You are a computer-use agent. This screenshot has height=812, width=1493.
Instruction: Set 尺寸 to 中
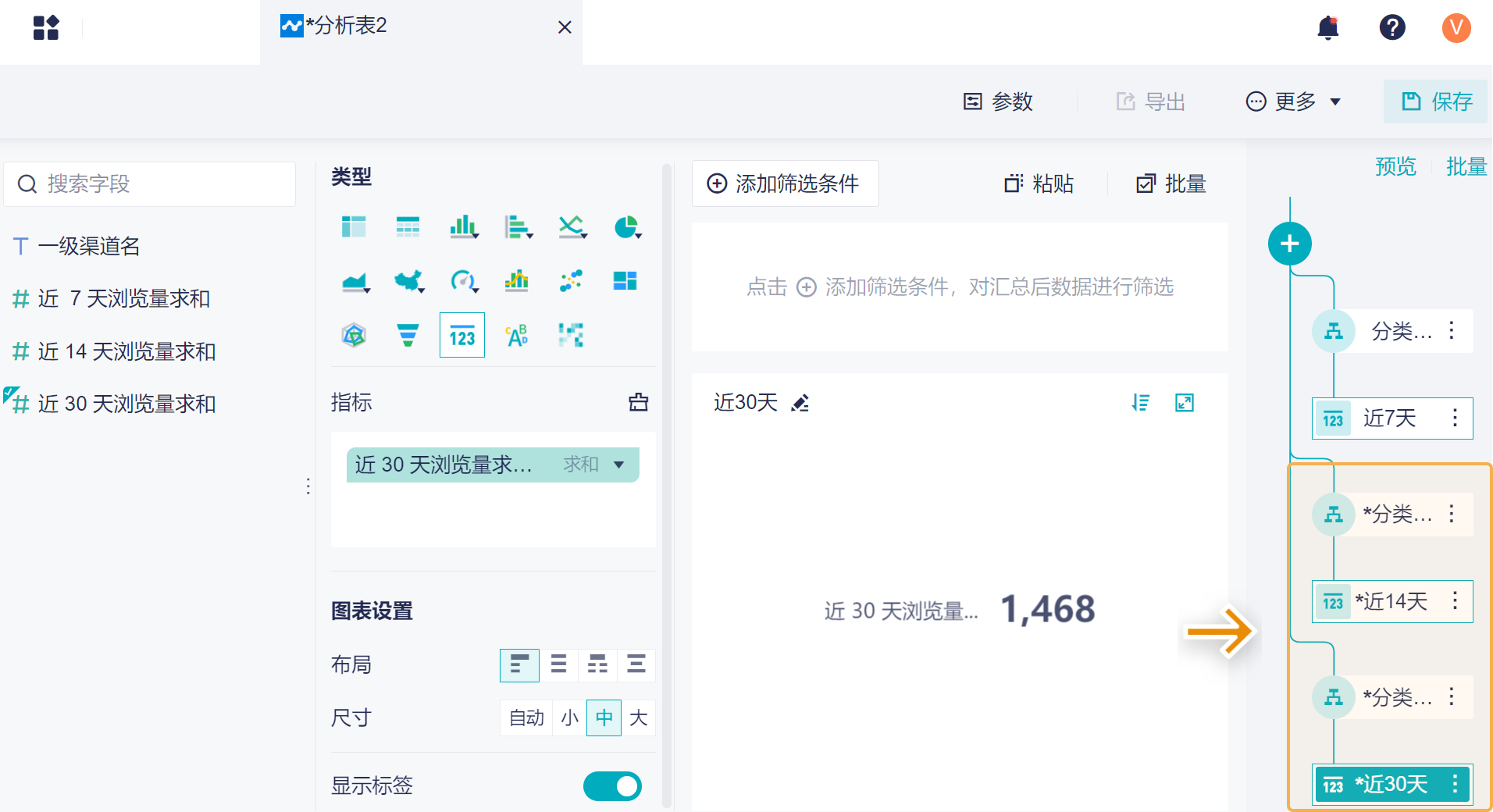604,718
